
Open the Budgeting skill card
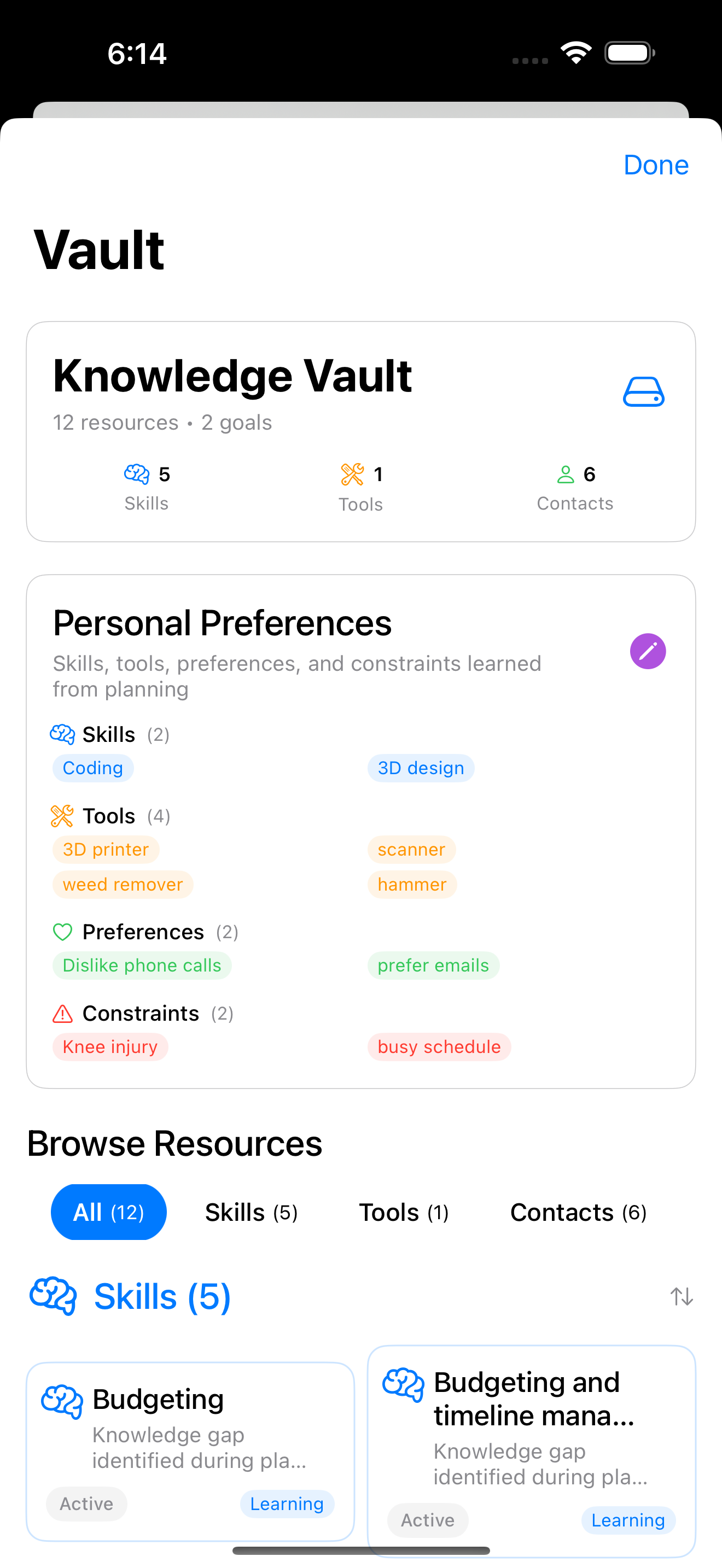click(x=190, y=1451)
